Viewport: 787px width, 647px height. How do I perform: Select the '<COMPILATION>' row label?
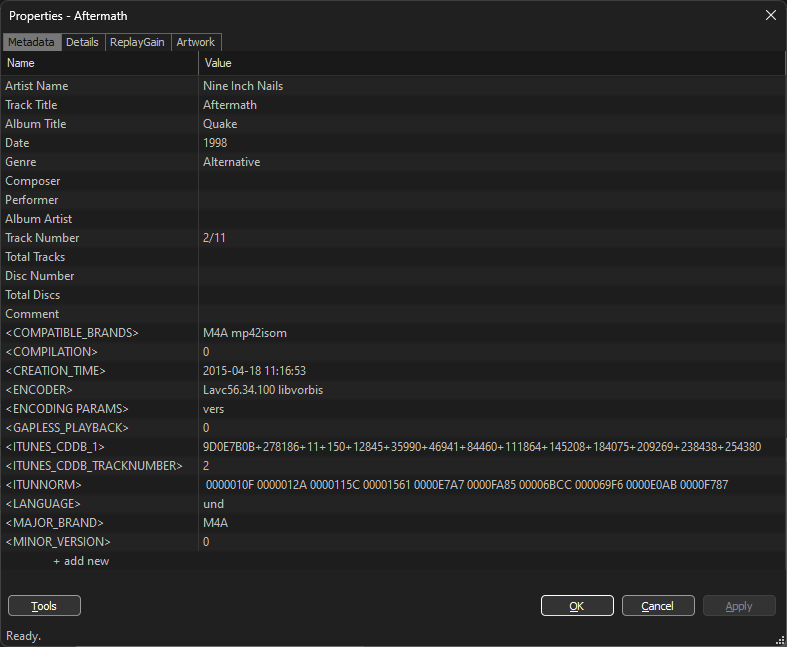pos(51,352)
